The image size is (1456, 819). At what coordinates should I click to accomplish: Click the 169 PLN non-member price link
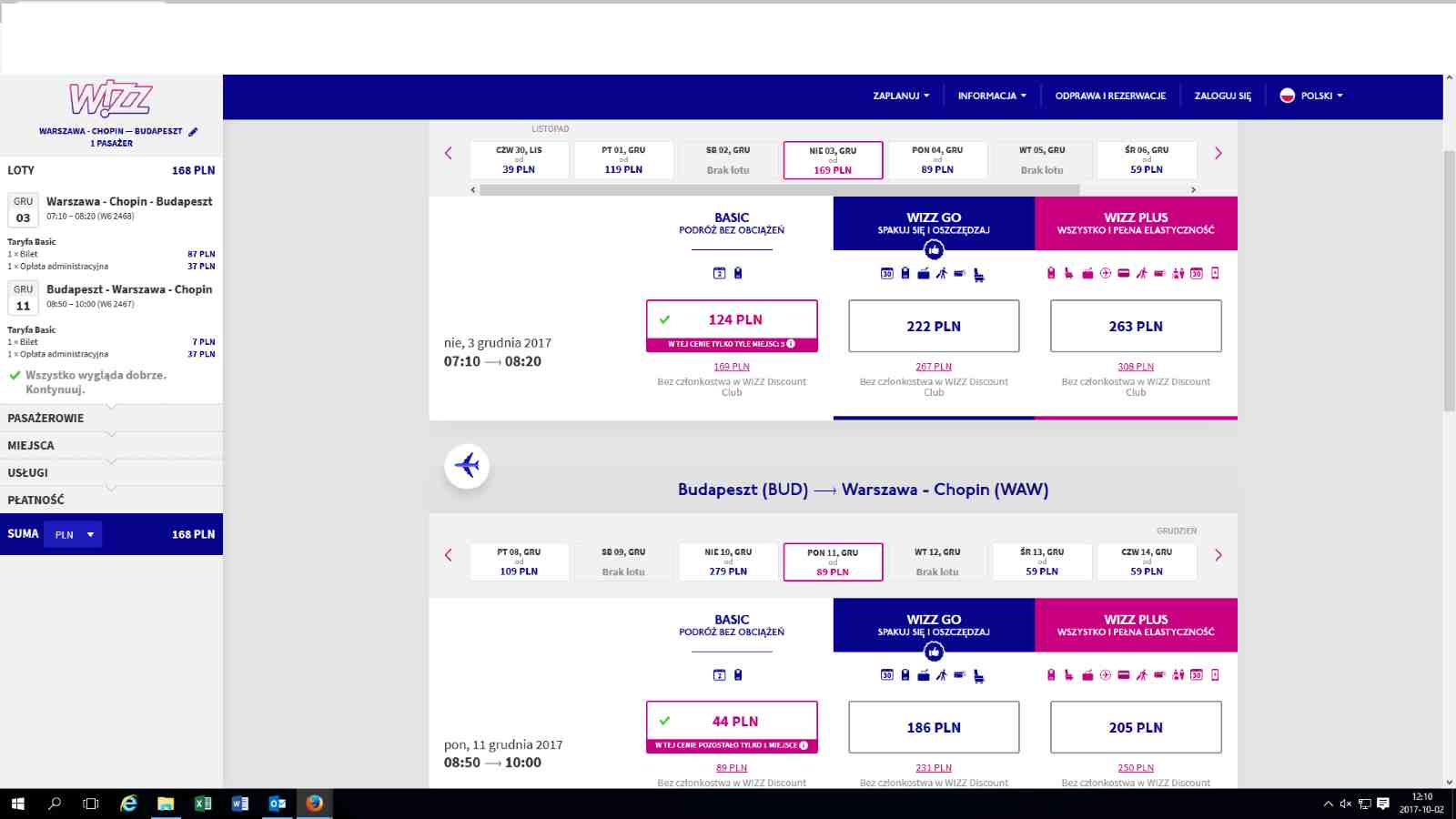click(x=732, y=367)
